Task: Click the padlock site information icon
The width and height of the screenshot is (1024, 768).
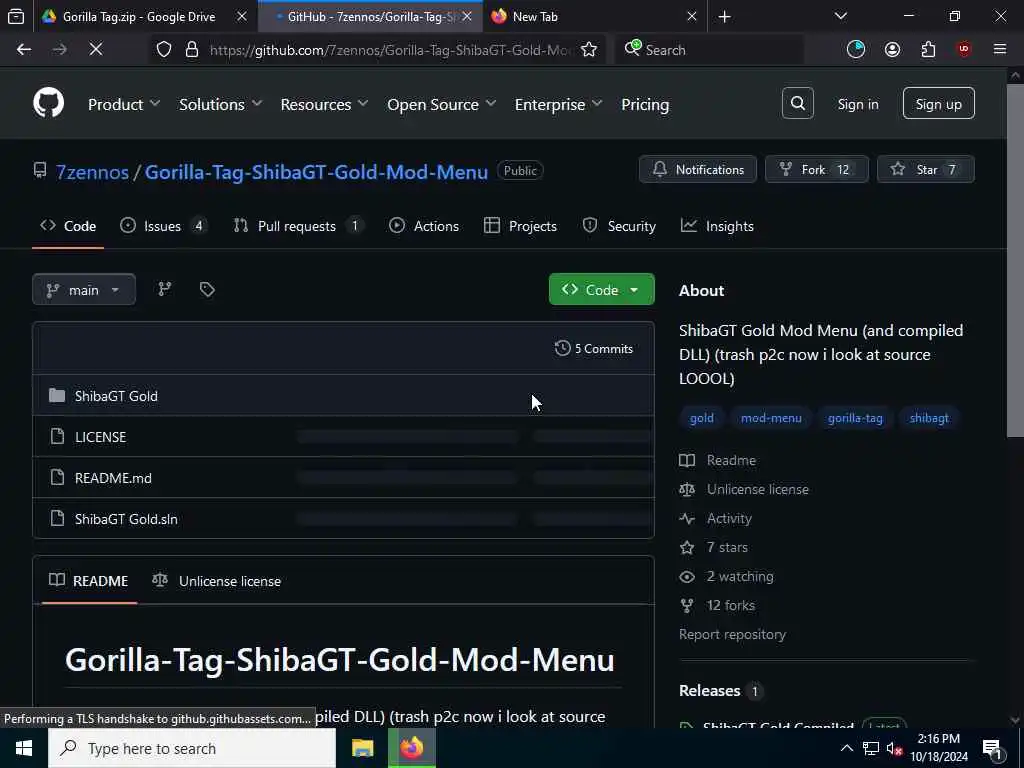Action: click(191, 50)
